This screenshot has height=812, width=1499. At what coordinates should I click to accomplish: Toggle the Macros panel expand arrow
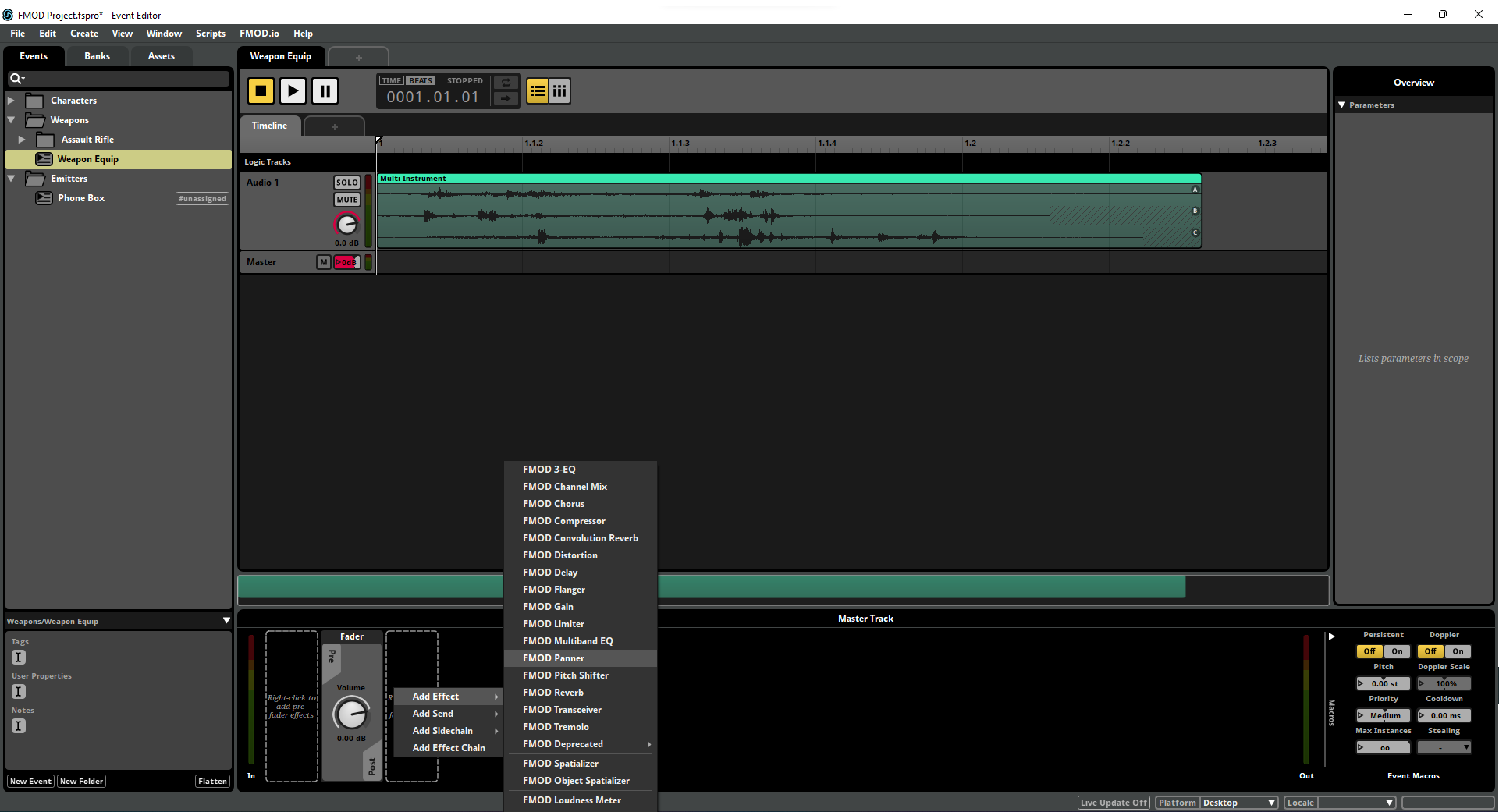coord(1332,636)
